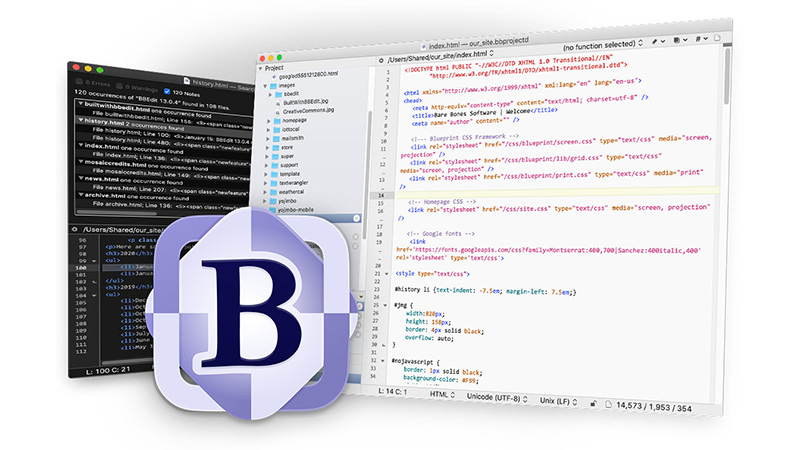
Task: Click the round close icon on selected sidebar row
Action: pyautogui.click(x=356, y=218)
